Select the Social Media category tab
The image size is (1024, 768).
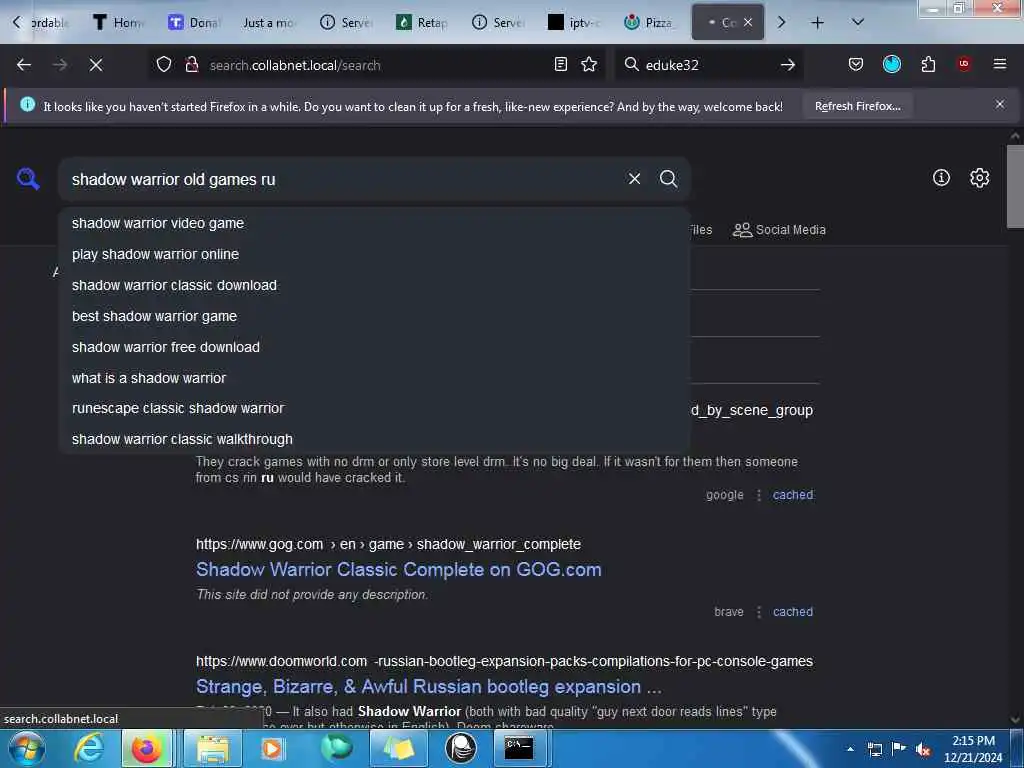pos(779,230)
